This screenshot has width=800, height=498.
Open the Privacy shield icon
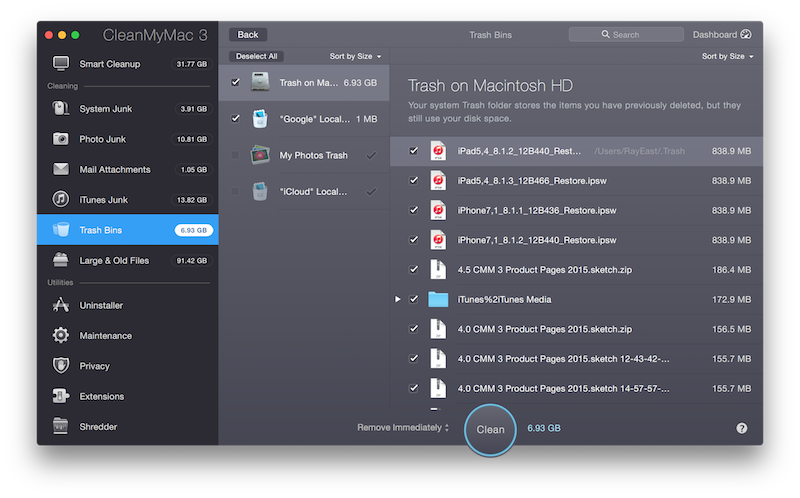(x=61, y=366)
